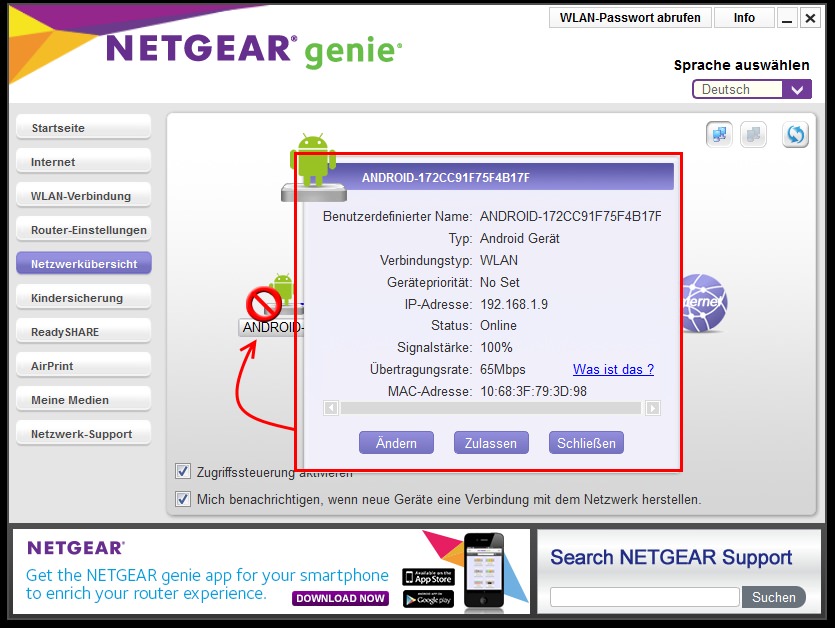Click the dialog title ANDROID-172CC91F75F4B17F
835x628 pixels.
[x=446, y=177]
